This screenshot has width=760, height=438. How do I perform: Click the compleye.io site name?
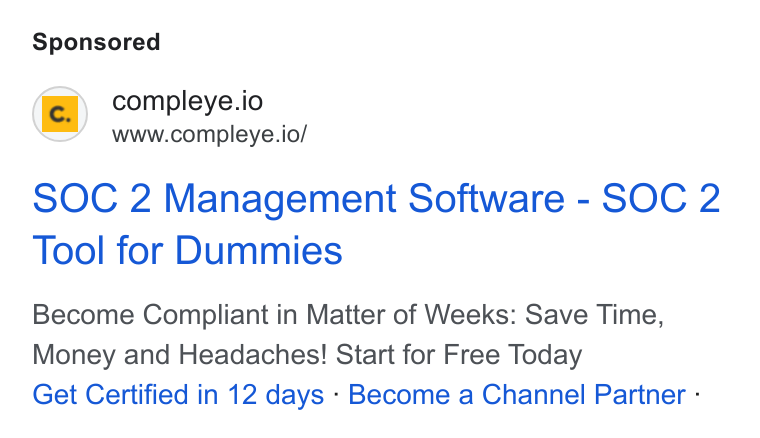pos(188,101)
